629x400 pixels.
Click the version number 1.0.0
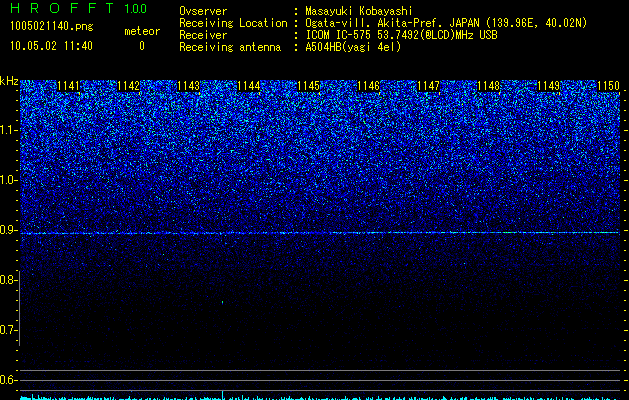coord(136,8)
